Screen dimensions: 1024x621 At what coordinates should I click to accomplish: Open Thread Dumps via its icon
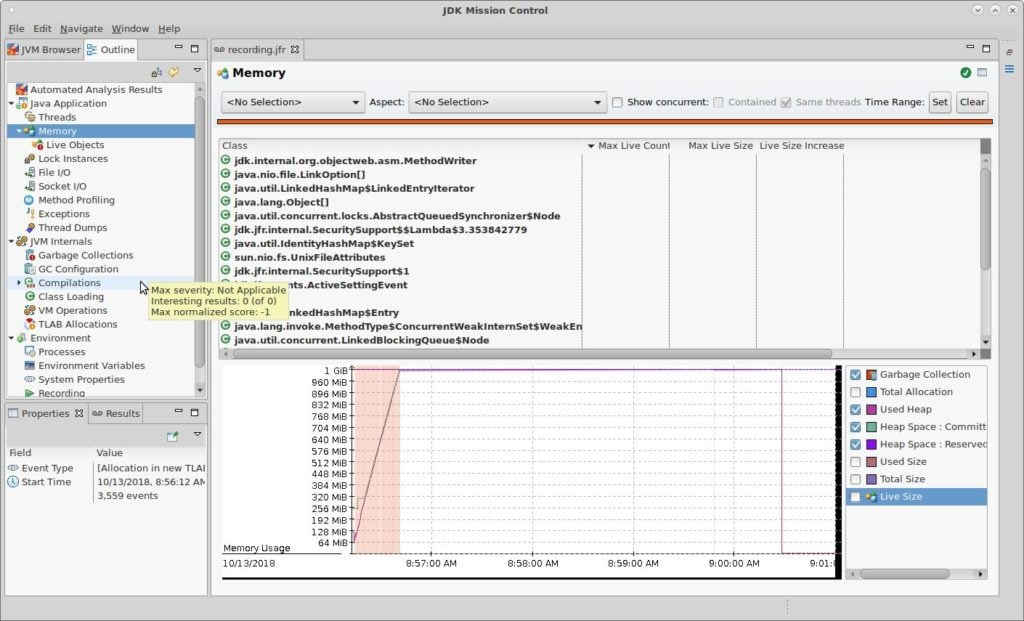29,227
